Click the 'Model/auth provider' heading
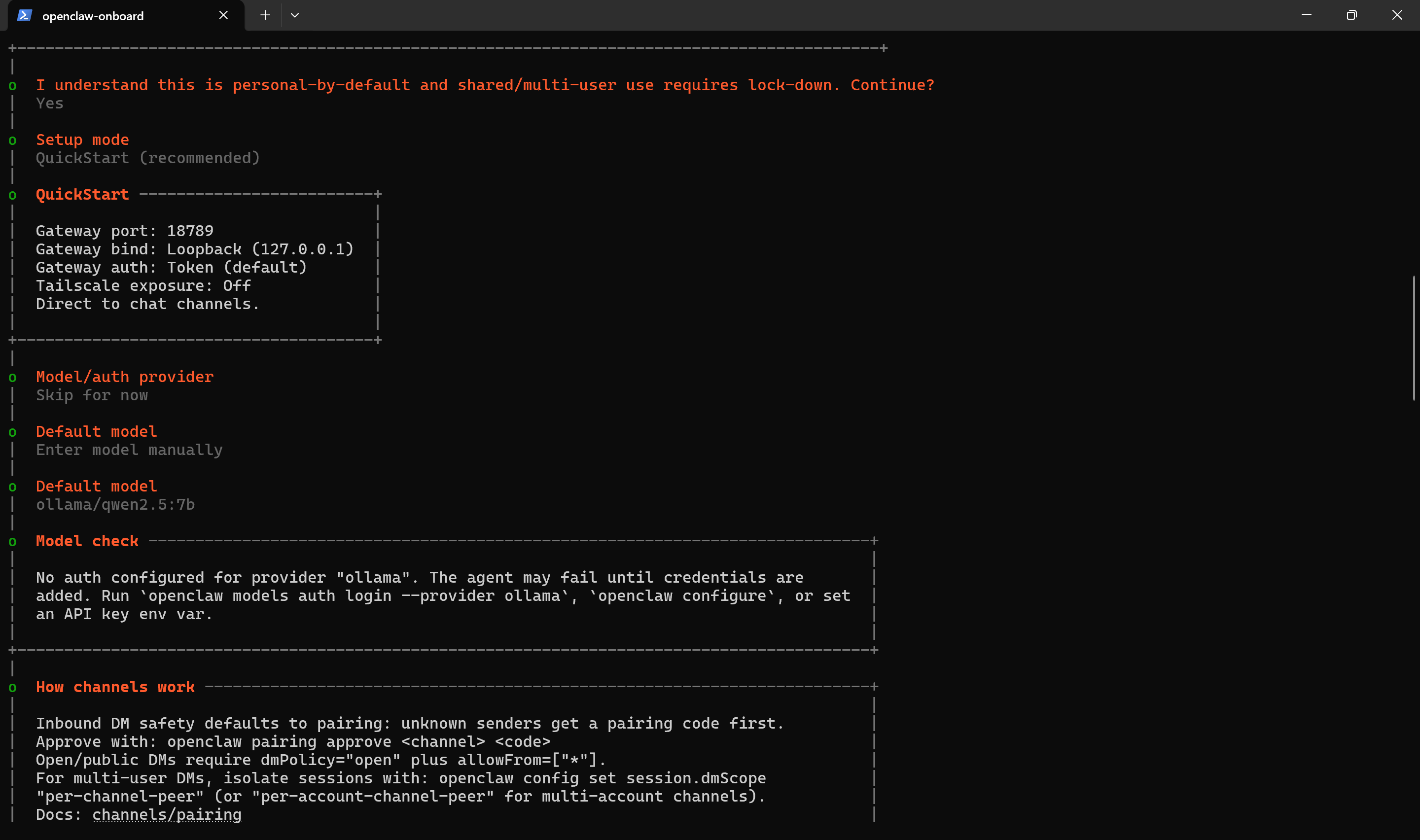 (125, 377)
